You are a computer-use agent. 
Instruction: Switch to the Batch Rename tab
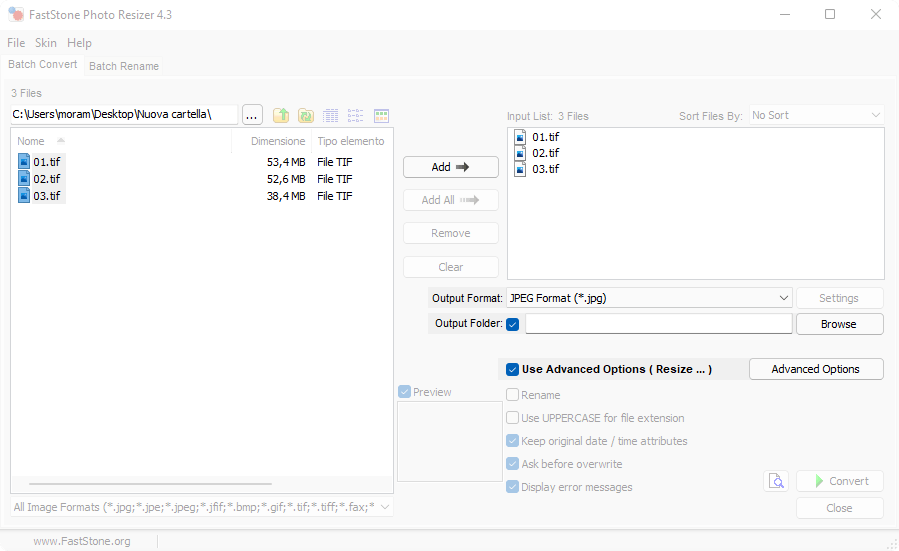point(124,66)
